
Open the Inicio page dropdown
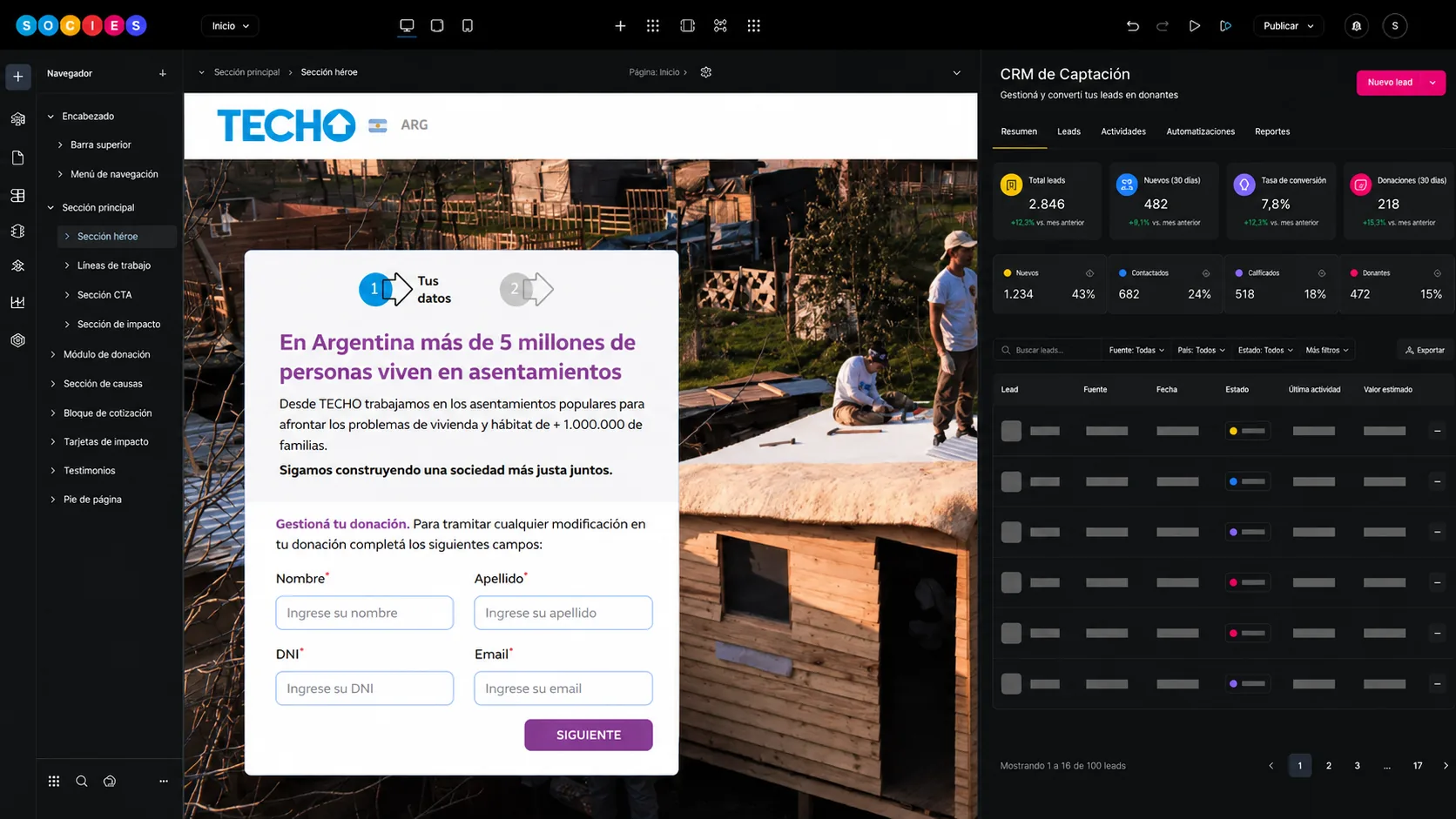[x=231, y=26]
